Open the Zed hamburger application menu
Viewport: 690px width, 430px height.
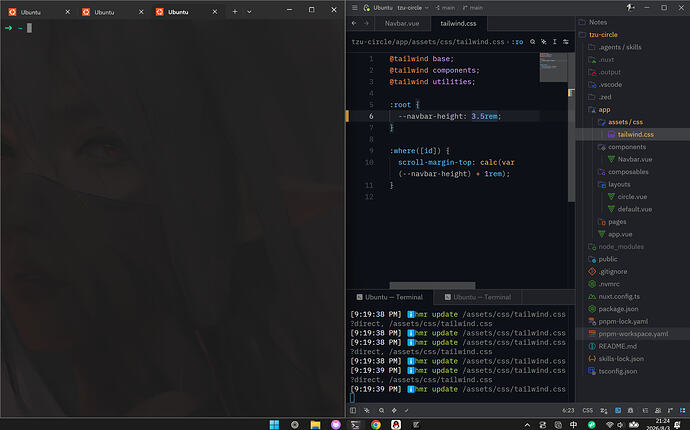coord(355,7)
